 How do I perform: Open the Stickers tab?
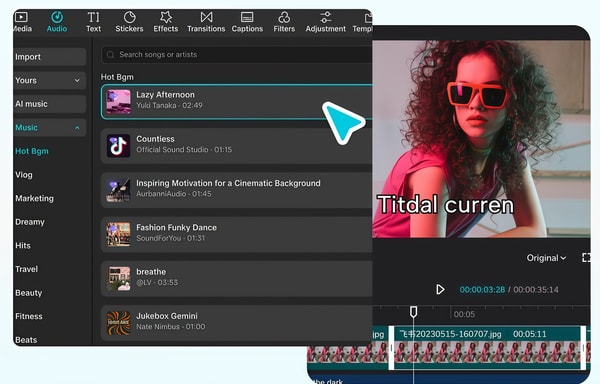click(129, 22)
